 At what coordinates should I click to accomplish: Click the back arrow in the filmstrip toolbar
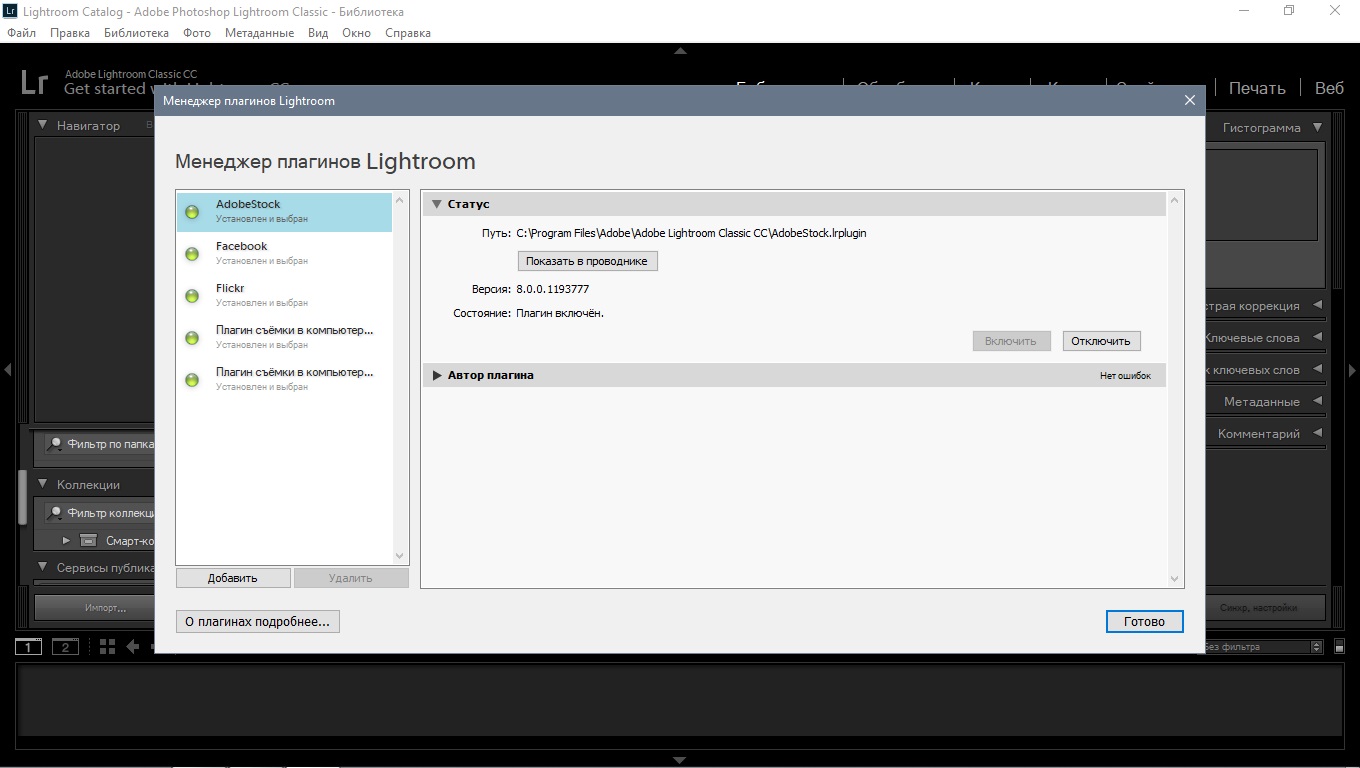tap(133, 647)
